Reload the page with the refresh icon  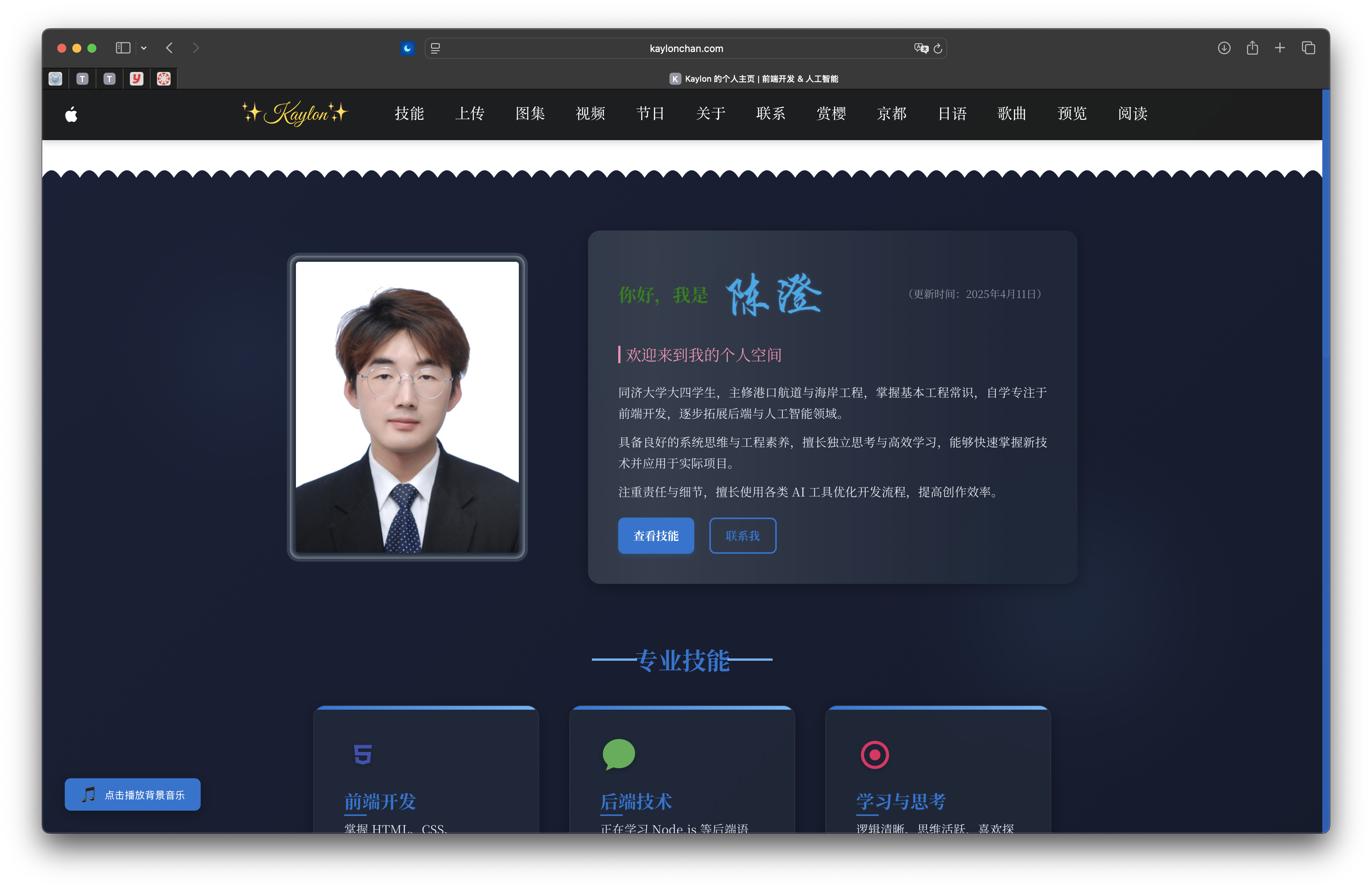pyautogui.click(x=938, y=49)
